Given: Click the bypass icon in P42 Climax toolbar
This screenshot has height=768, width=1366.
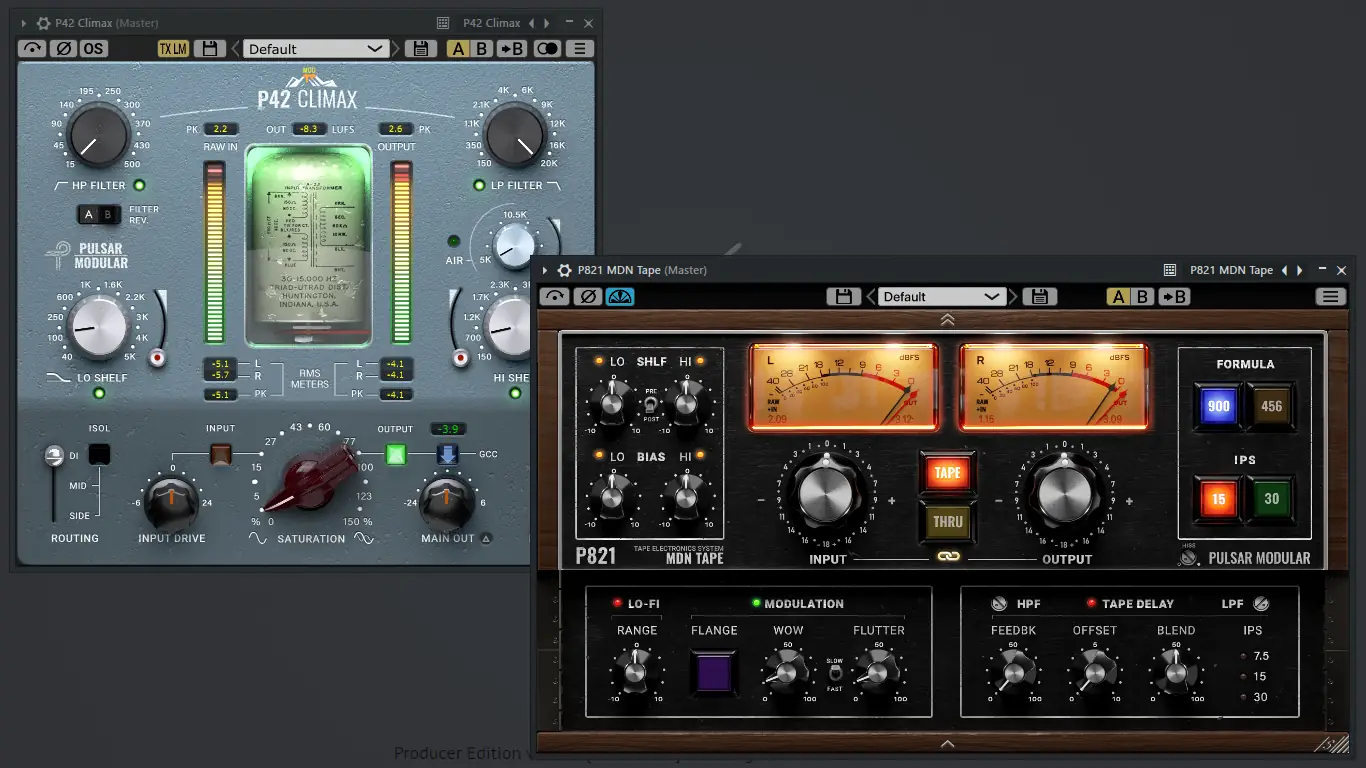Looking at the screenshot, I should [32, 48].
